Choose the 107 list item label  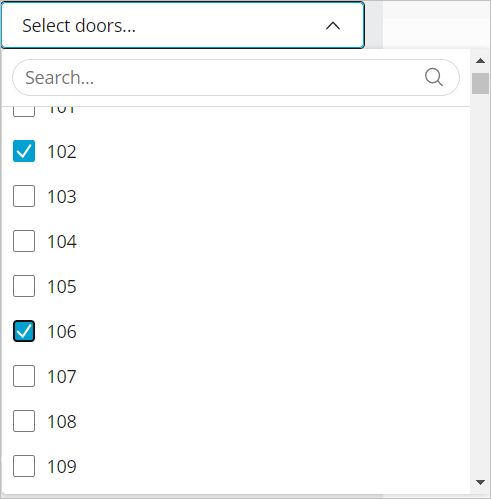[x=62, y=377]
